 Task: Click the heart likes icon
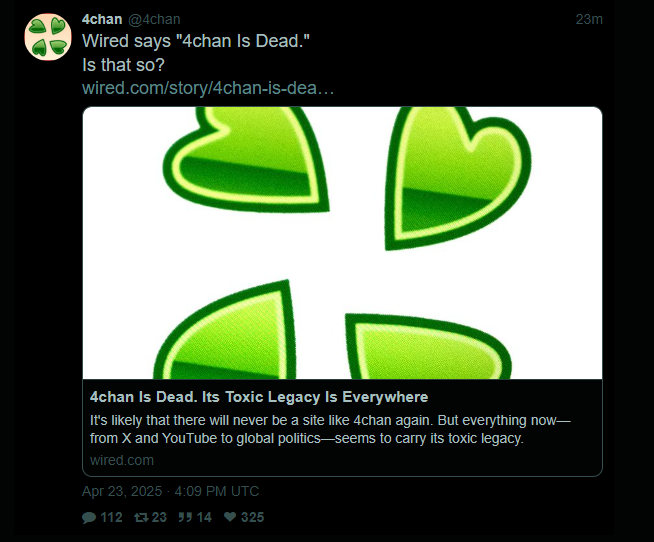230,517
